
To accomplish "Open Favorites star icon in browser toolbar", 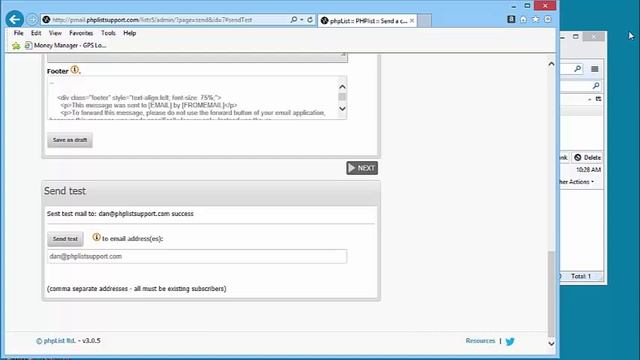I will pyautogui.click(x=536, y=19).
